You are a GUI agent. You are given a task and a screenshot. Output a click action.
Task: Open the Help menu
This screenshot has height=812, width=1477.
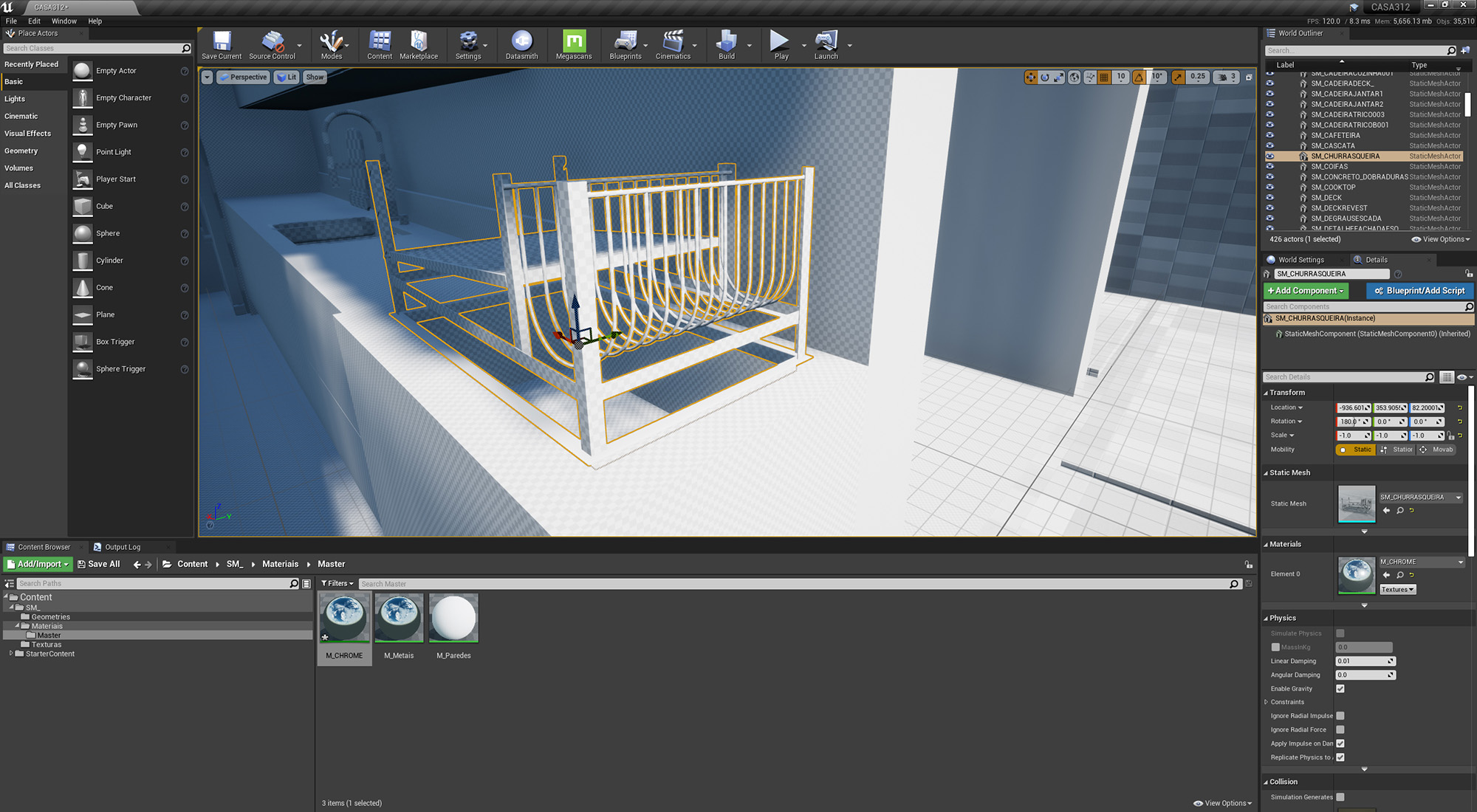(x=95, y=21)
